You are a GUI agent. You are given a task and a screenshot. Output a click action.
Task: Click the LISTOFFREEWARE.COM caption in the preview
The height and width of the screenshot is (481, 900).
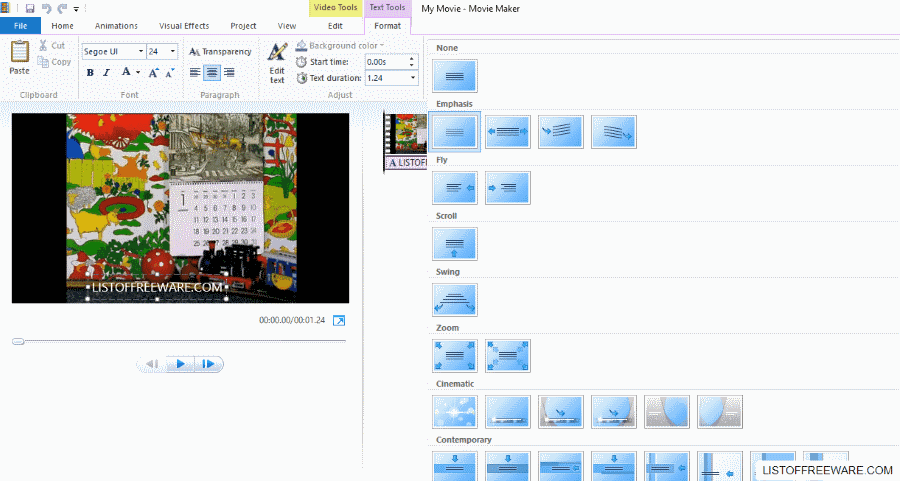coord(157,287)
